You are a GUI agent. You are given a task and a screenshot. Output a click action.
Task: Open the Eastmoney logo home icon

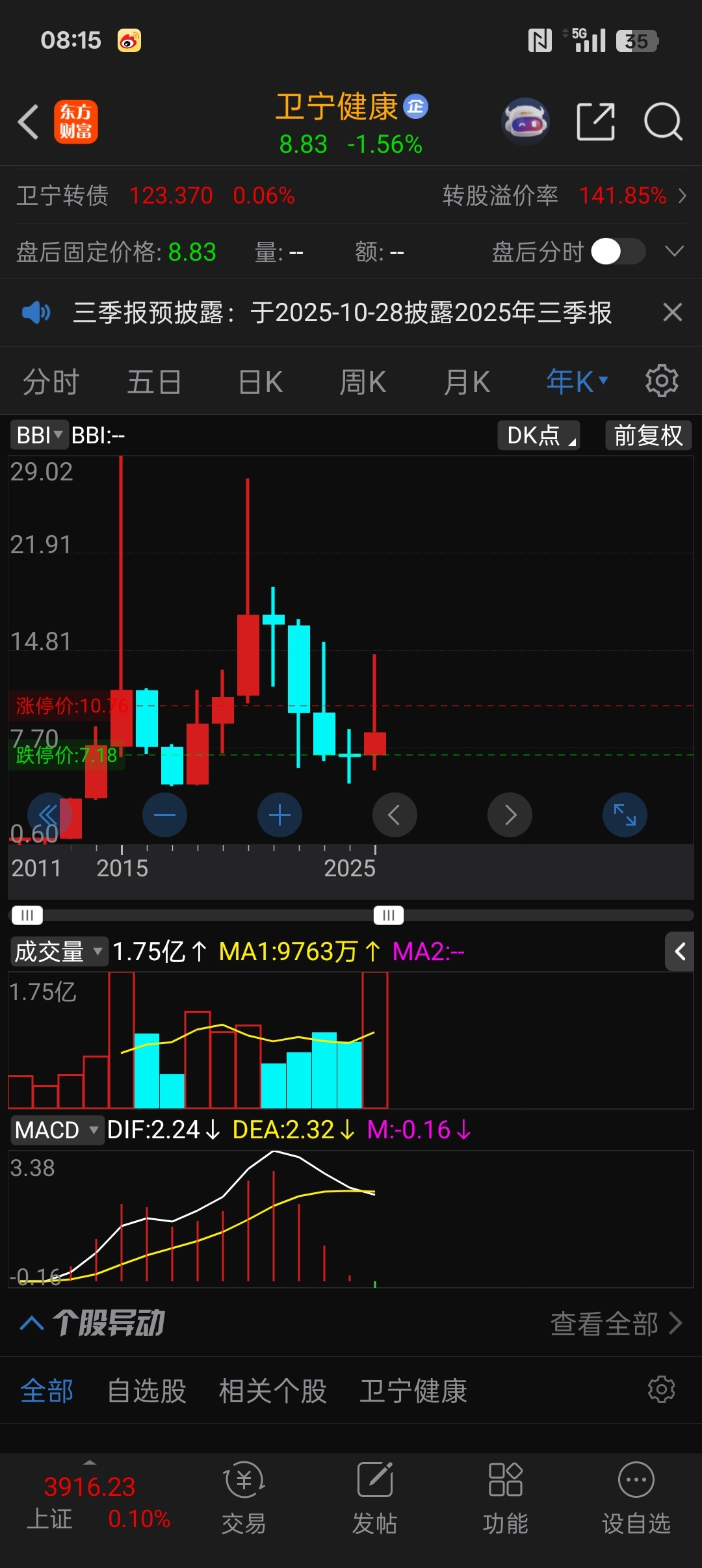(x=75, y=122)
